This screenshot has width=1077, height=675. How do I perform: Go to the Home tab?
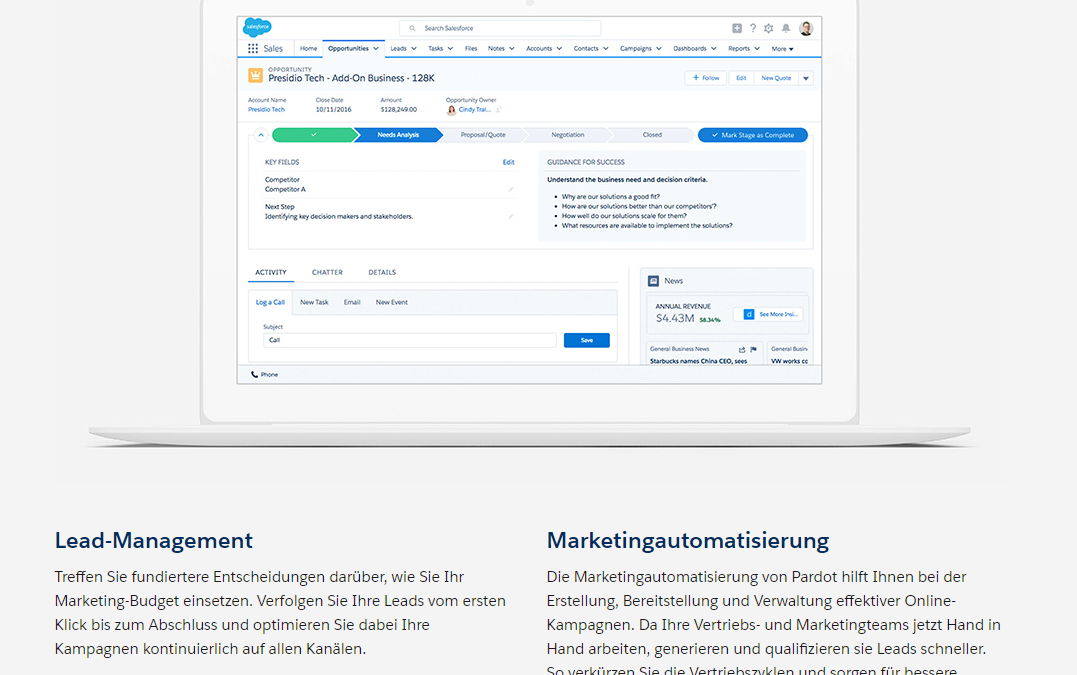pyautogui.click(x=308, y=49)
